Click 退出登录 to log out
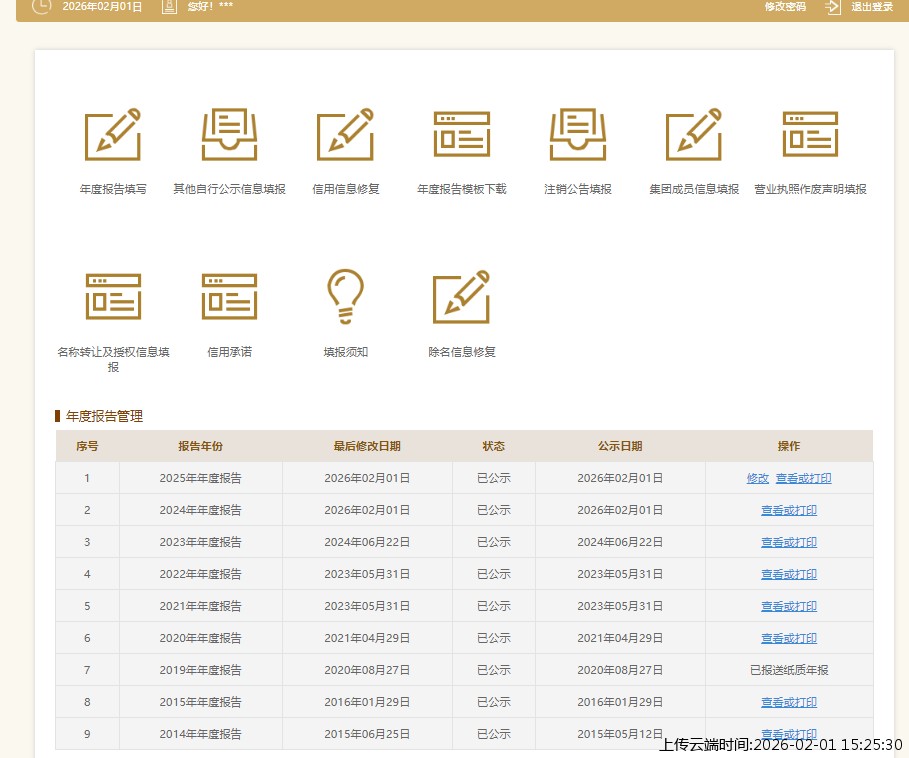Image resolution: width=909 pixels, height=758 pixels. 870,7
